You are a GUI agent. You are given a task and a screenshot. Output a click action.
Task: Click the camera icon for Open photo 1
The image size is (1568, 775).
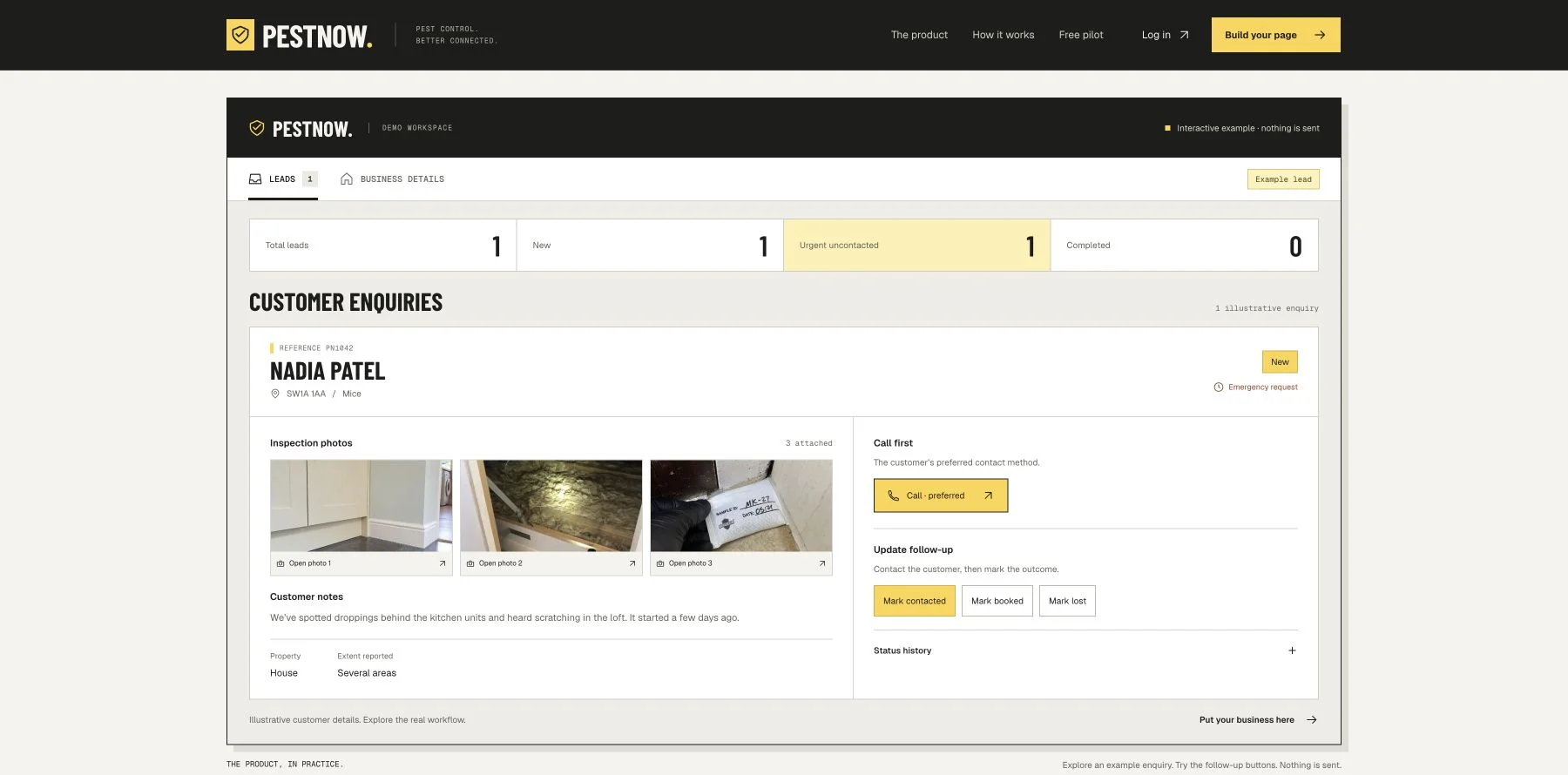[280, 563]
